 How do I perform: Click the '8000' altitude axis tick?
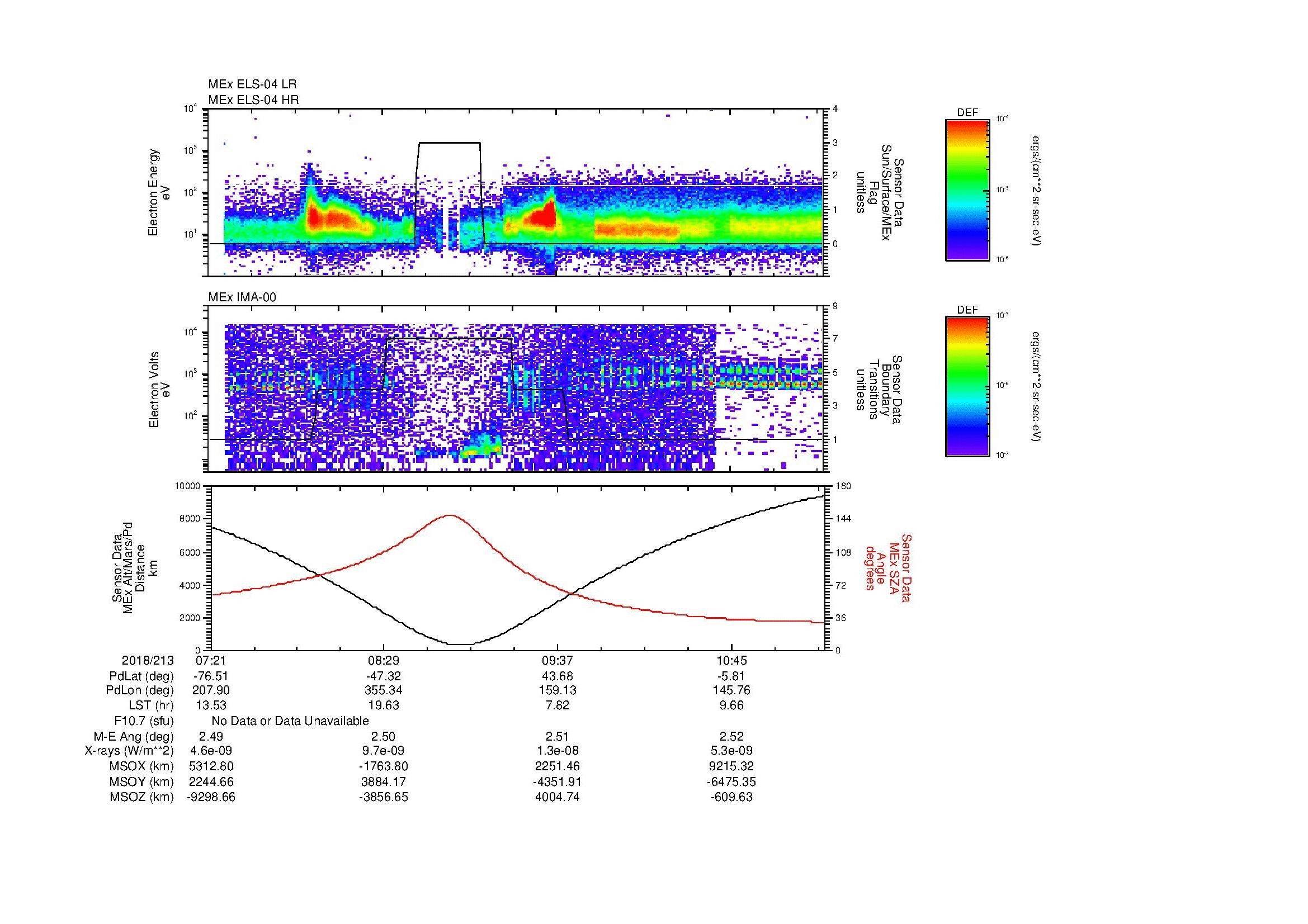pyautogui.click(x=190, y=519)
